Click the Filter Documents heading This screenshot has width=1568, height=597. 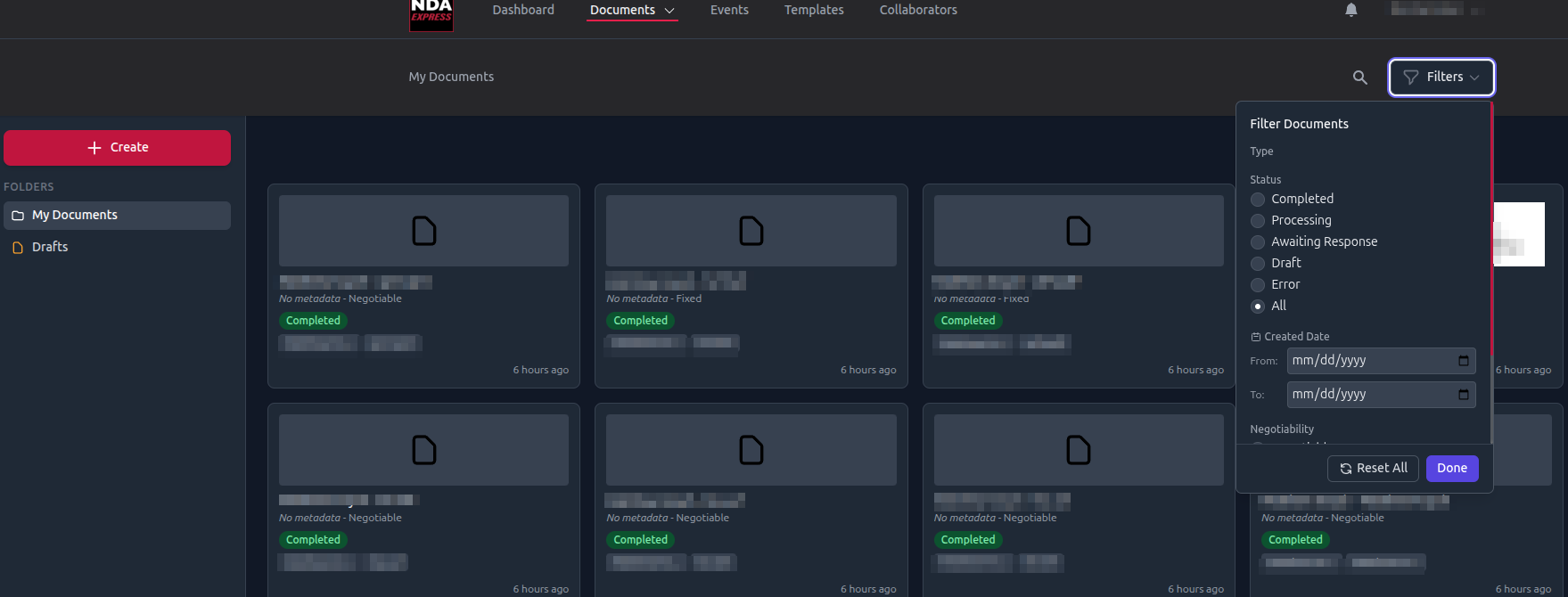click(x=1299, y=125)
